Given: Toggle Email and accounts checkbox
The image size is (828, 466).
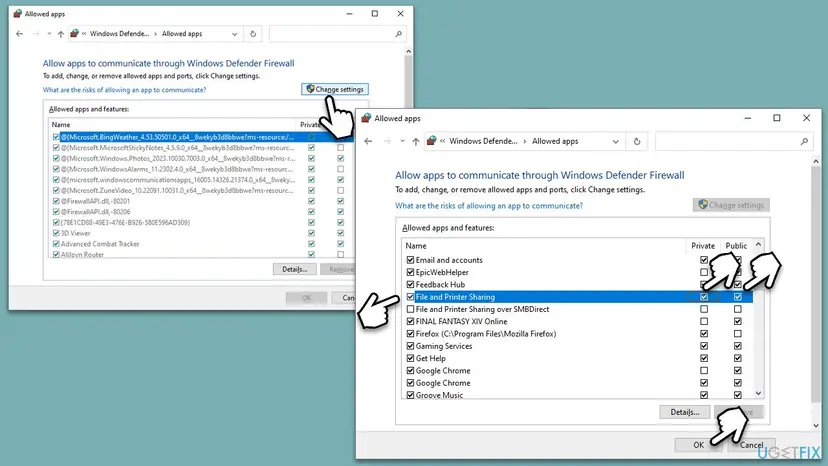Looking at the screenshot, I should [410, 260].
